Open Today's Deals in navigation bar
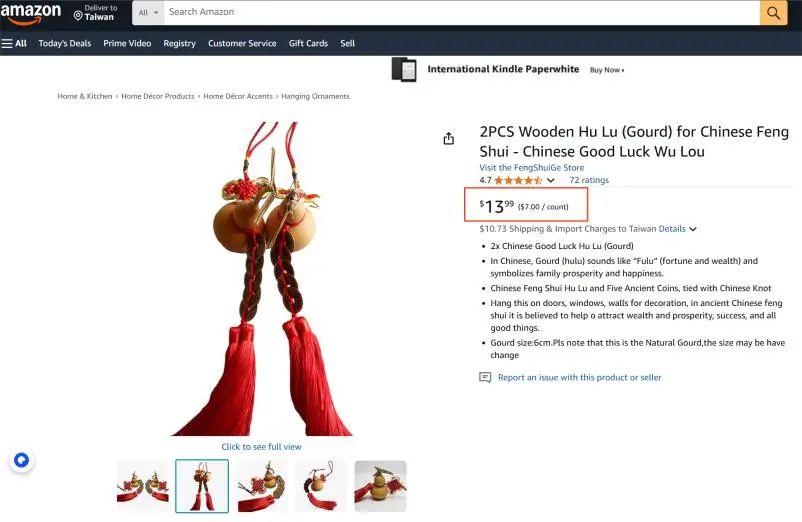The width and height of the screenshot is (802, 522). 64,43
